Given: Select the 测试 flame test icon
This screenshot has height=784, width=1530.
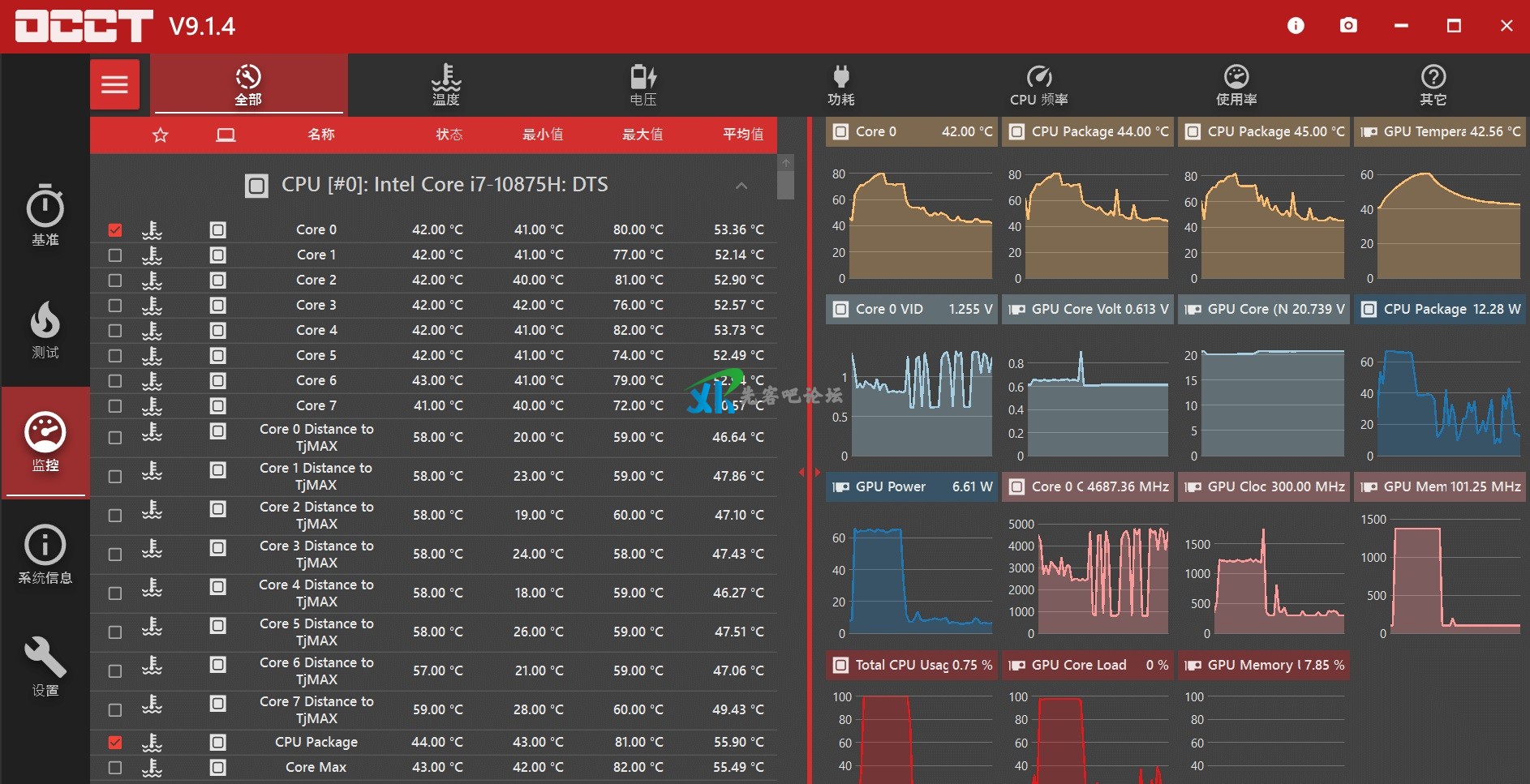Looking at the screenshot, I should click(45, 329).
